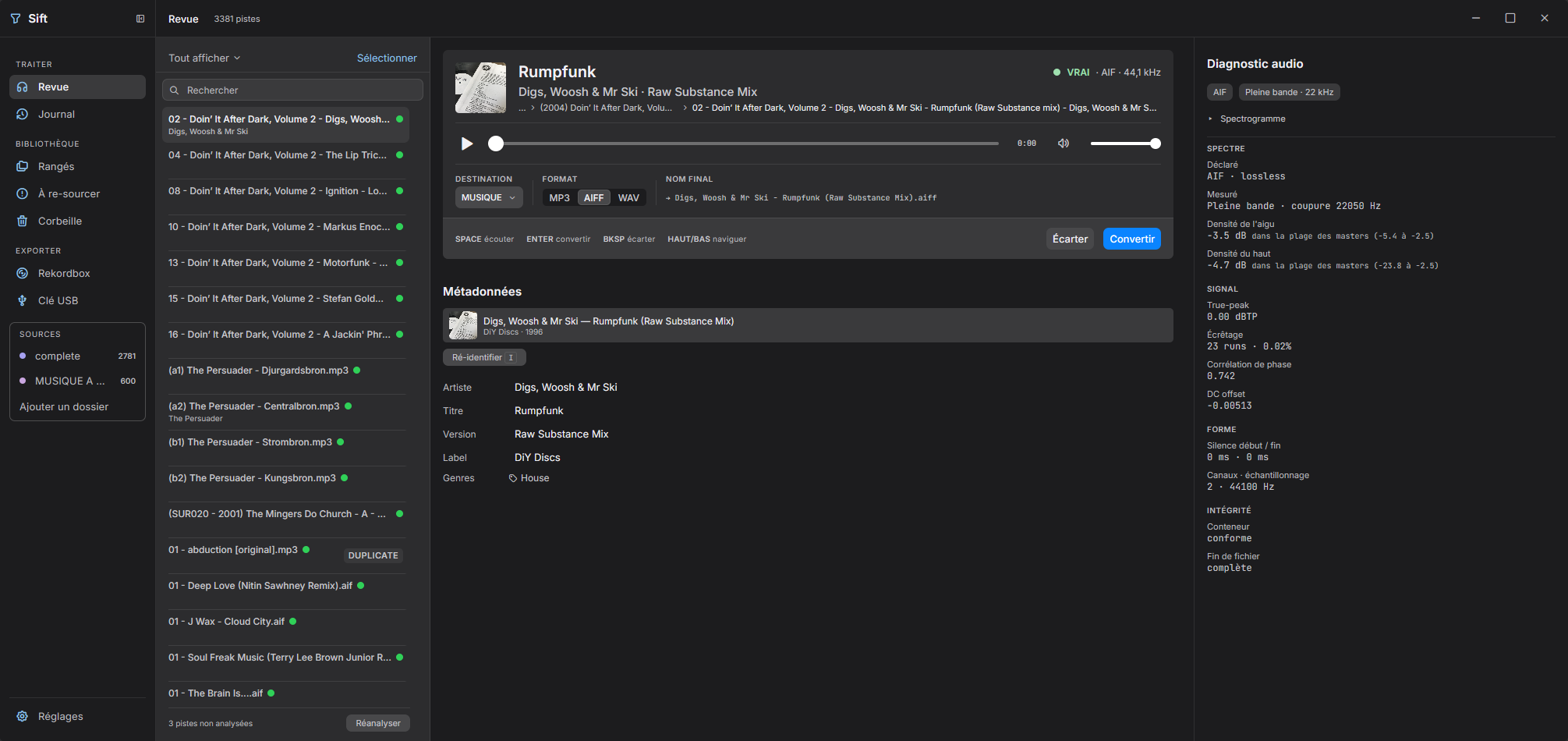Open Corbeille trash icon
This screenshot has width=1568, height=741.
[23, 221]
